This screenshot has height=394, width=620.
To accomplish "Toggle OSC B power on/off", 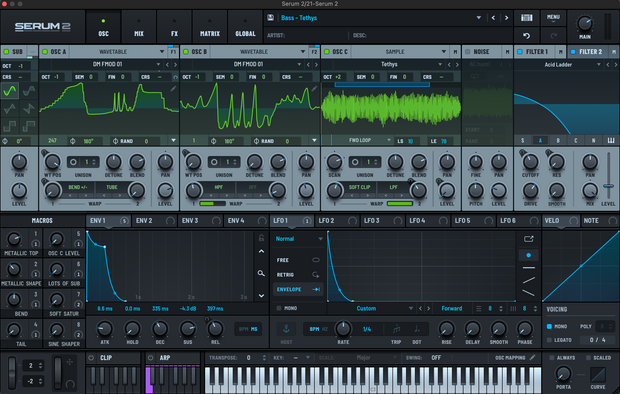I will pyautogui.click(x=185, y=52).
